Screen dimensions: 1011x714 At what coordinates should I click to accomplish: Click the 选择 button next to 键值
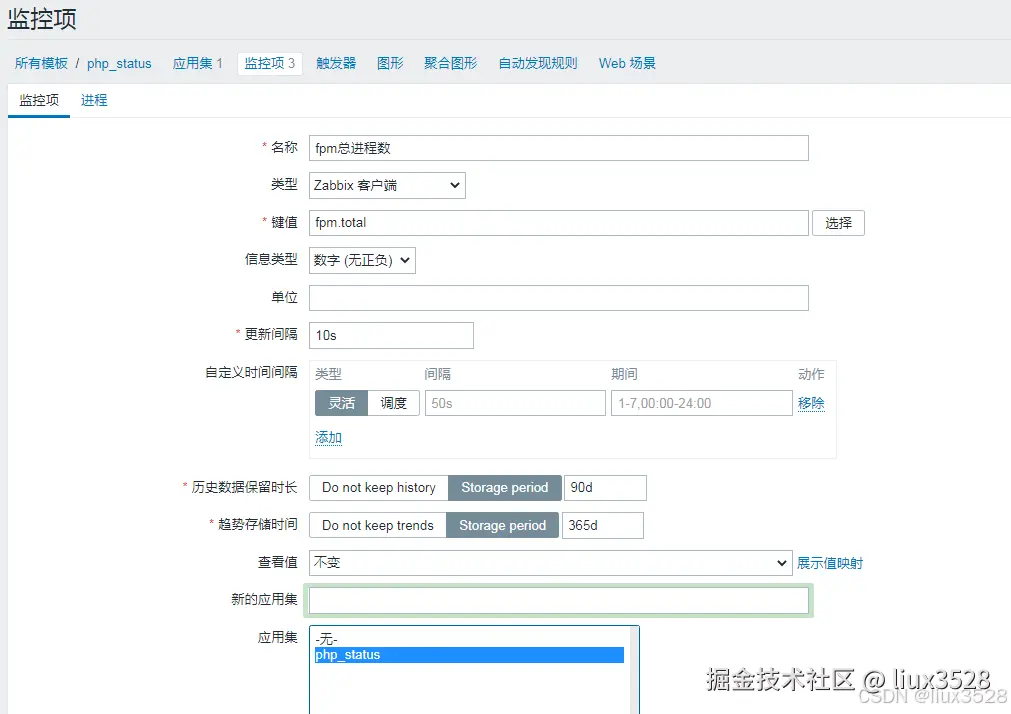coord(838,223)
